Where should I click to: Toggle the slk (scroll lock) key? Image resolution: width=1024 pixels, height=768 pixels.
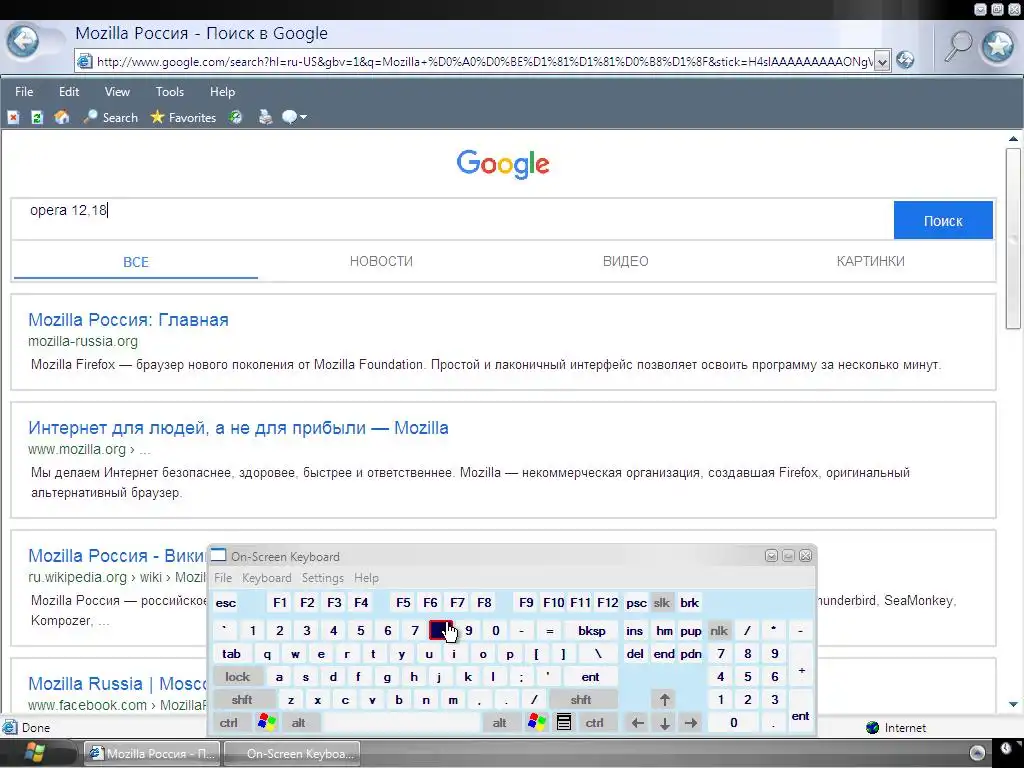point(662,603)
